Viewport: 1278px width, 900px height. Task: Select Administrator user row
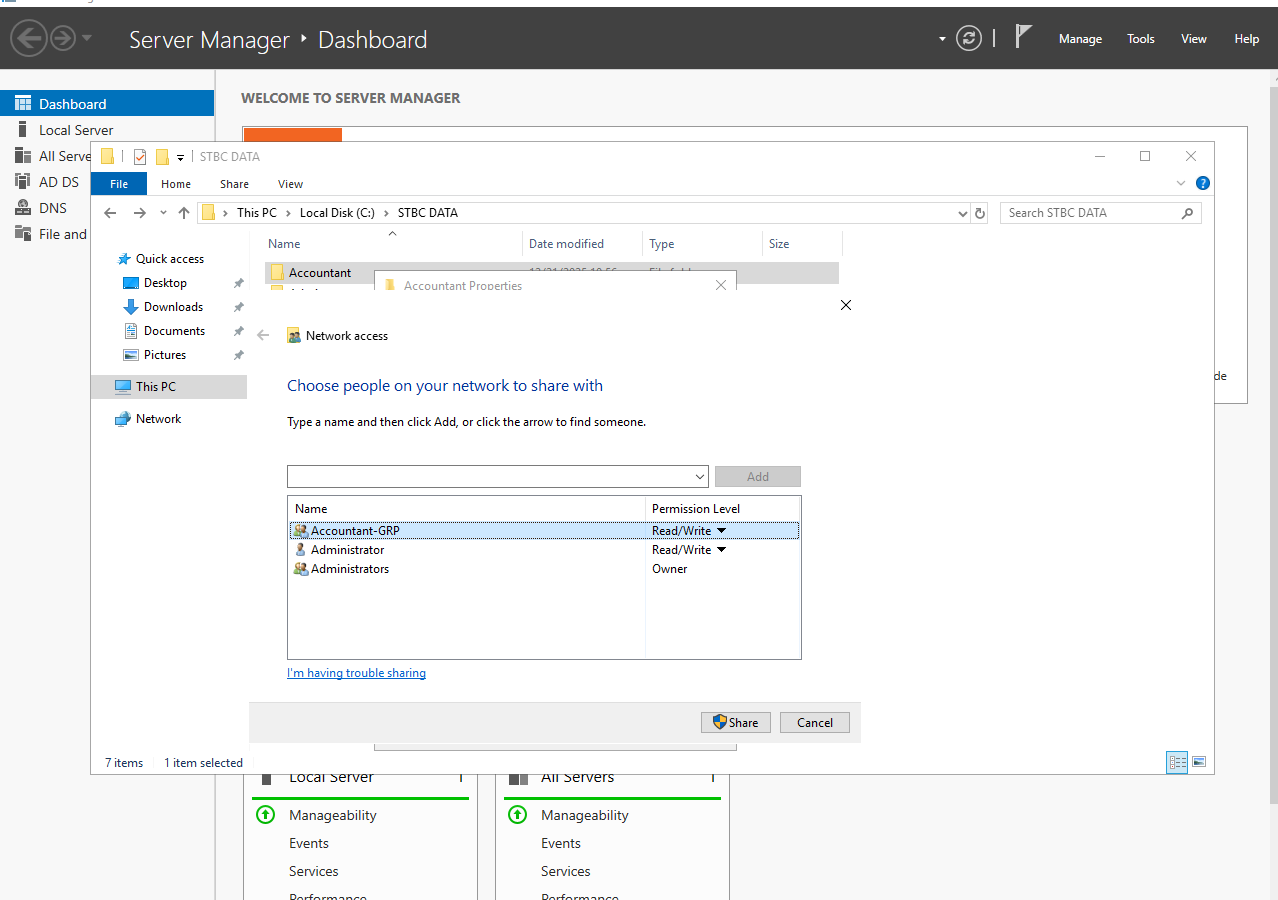click(544, 550)
